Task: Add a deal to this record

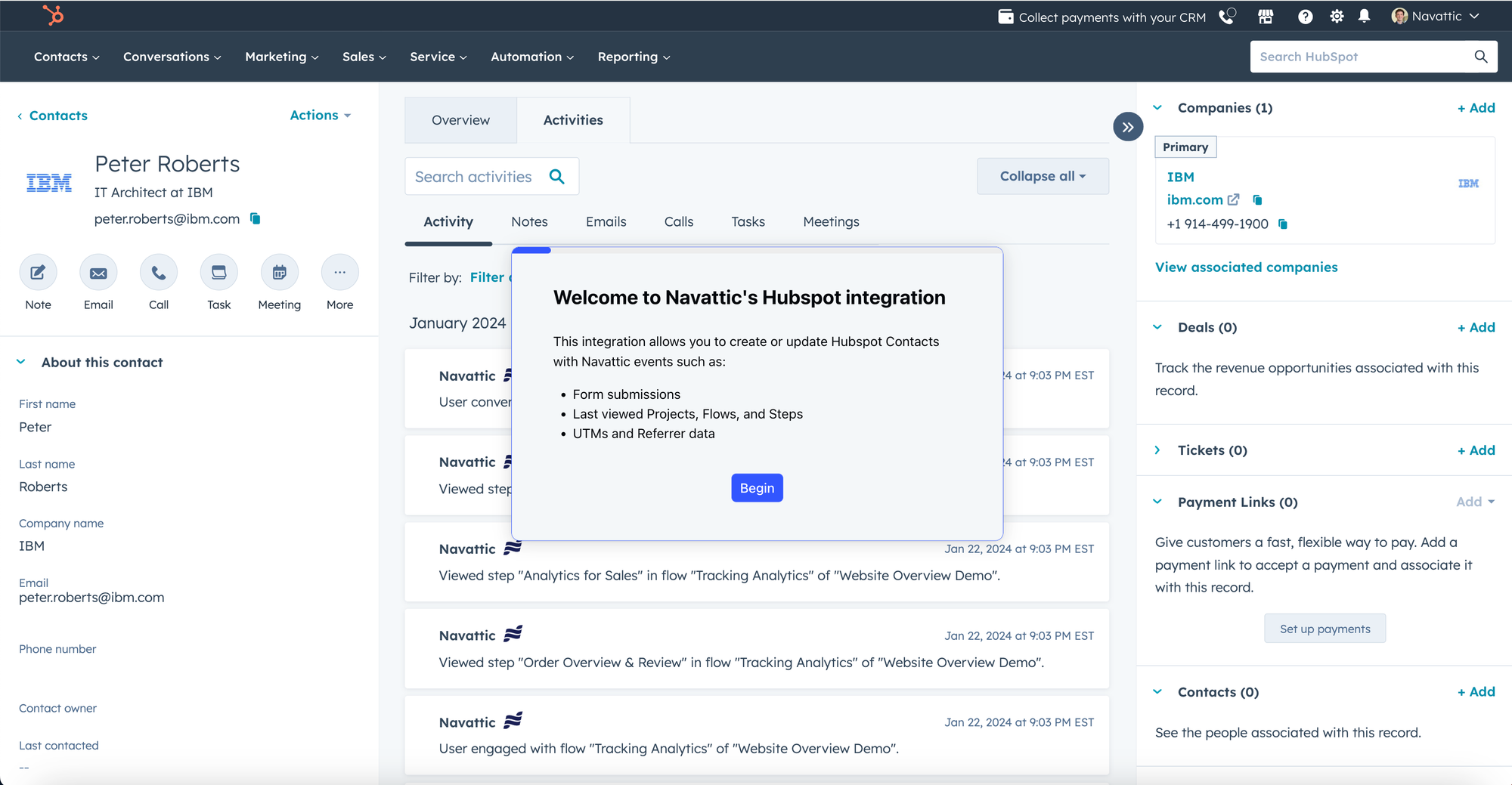Action: coord(1476,327)
